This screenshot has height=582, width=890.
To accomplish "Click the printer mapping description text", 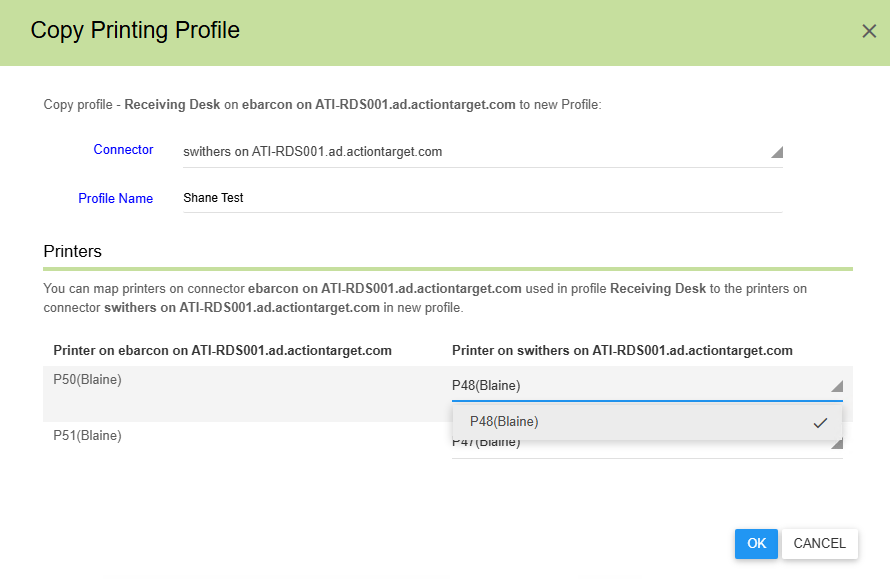I will pos(425,298).
